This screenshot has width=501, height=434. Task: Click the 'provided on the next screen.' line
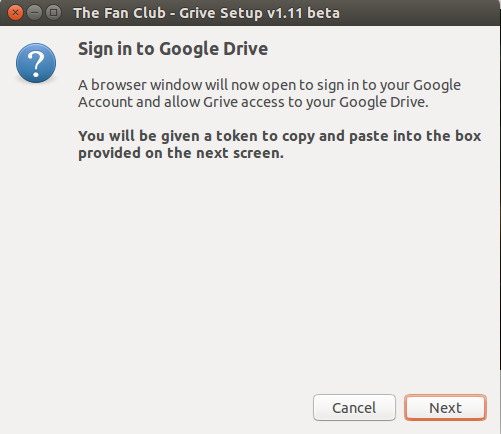pos(181,153)
